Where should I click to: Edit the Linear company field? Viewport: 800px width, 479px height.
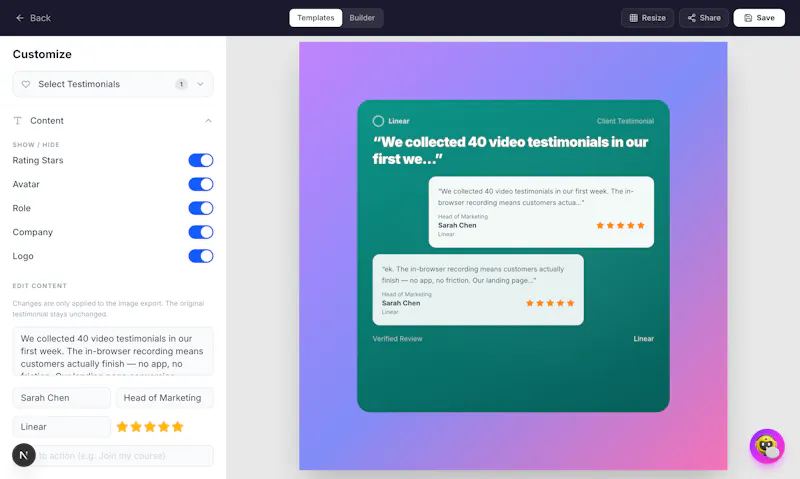tap(61, 427)
